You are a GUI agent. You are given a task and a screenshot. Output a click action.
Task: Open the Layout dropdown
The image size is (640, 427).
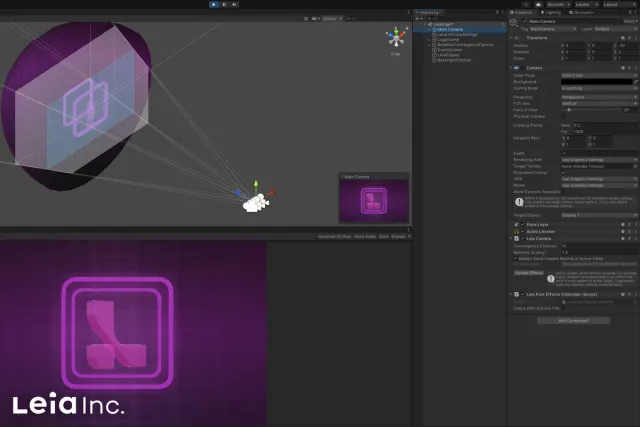(618, 4)
